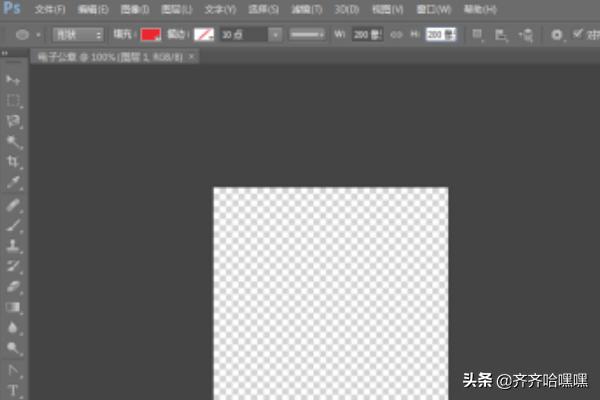The height and width of the screenshot is (400, 600).
Task: Open the path arrangement icon
Action: [x=526, y=35]
